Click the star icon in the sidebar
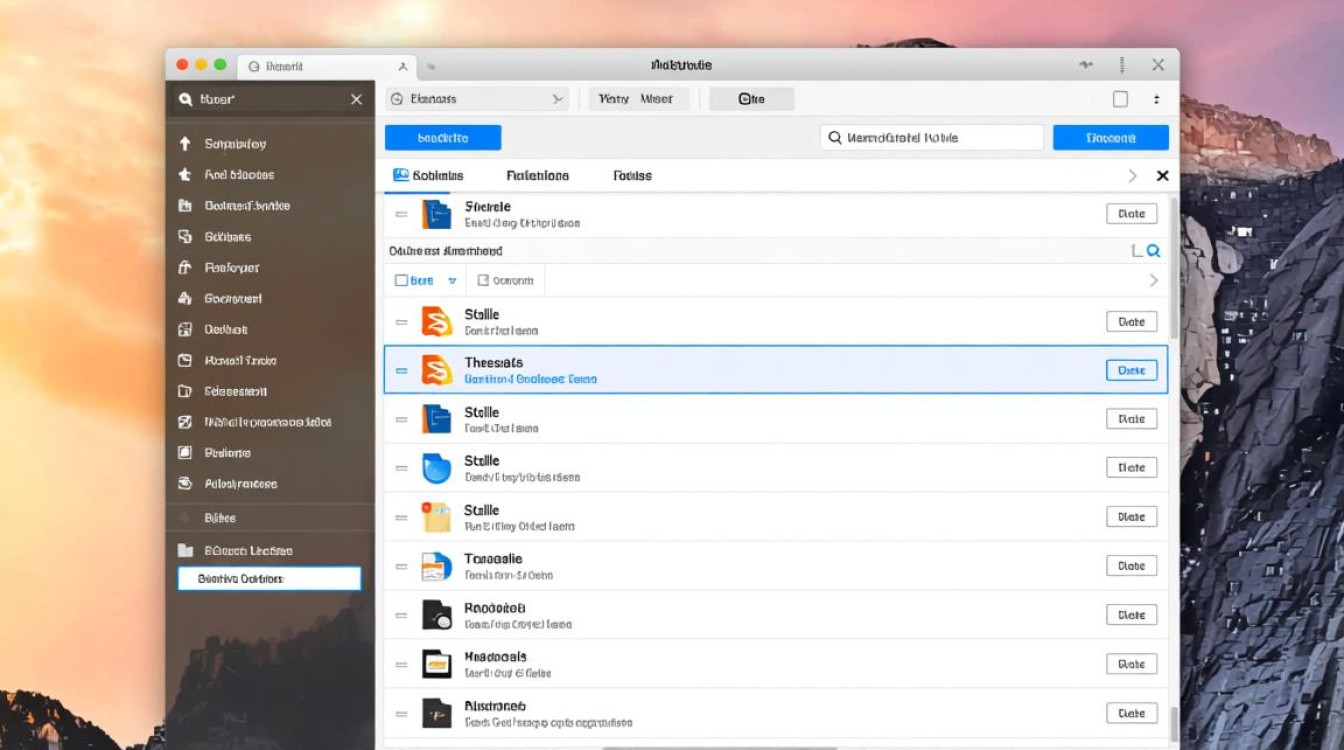This screenshot has width=1344, height=750. [184, 175]
